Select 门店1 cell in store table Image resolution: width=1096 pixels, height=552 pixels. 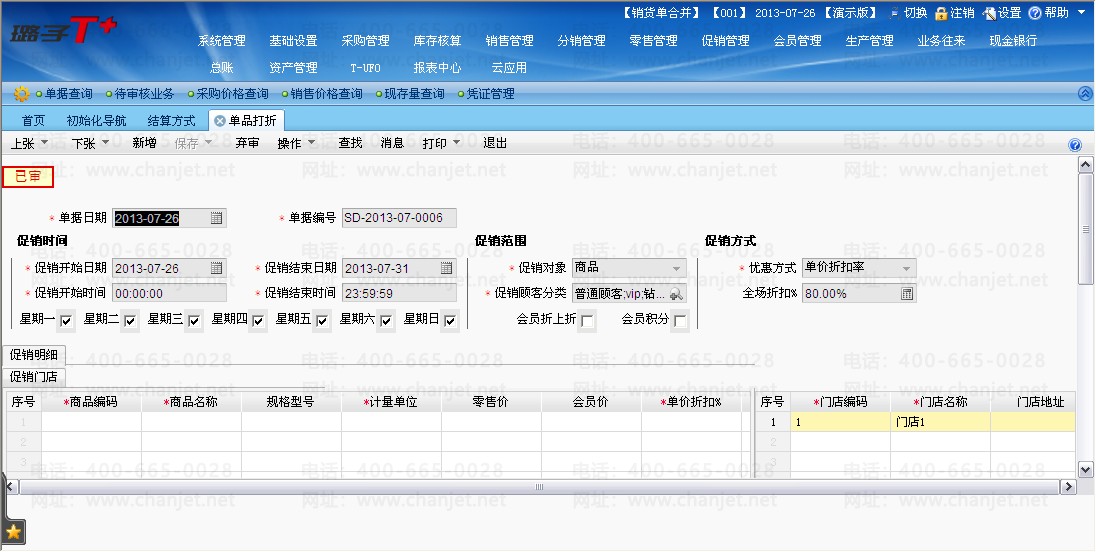[x=940, y=422]
